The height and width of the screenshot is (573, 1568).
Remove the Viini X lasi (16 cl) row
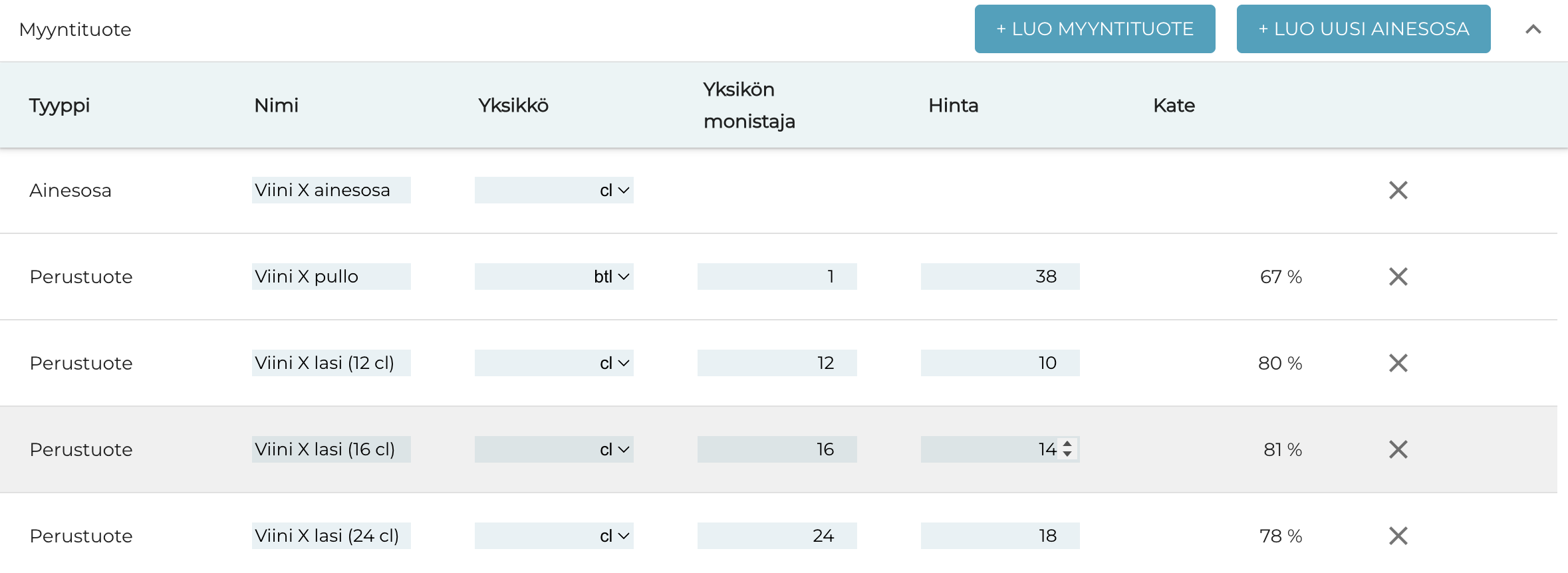1398,450
